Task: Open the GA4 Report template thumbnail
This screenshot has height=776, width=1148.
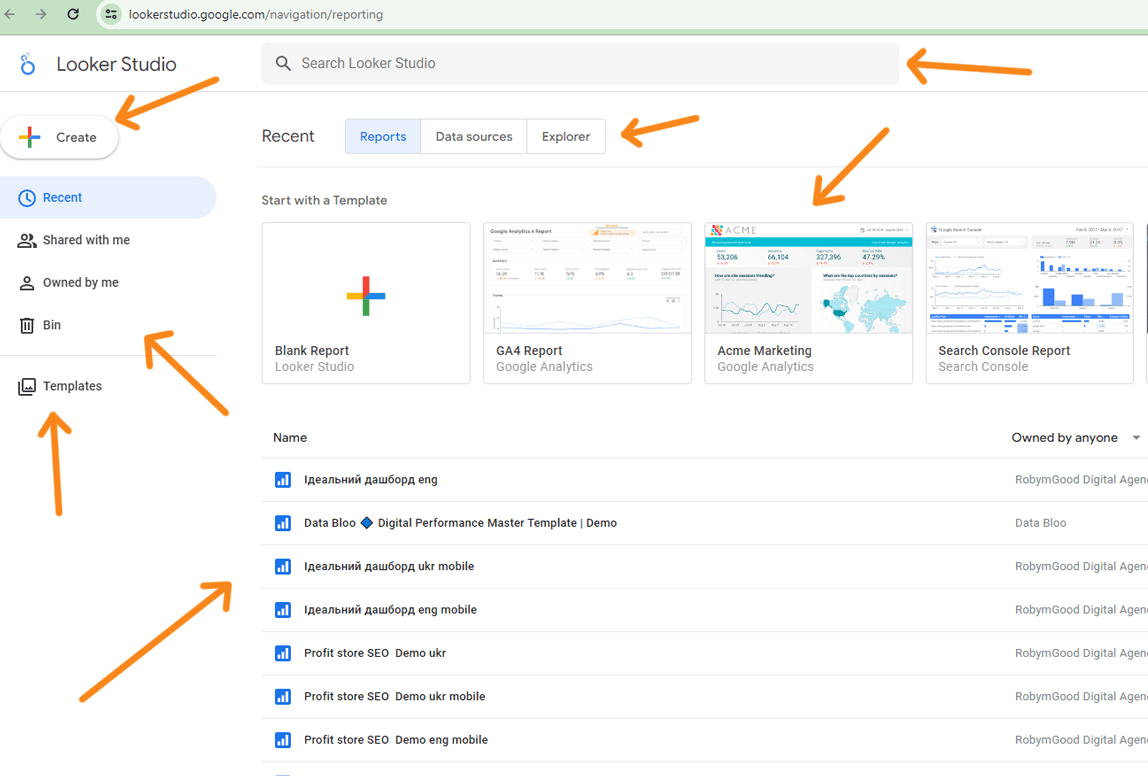Action: tap(587, 278)
